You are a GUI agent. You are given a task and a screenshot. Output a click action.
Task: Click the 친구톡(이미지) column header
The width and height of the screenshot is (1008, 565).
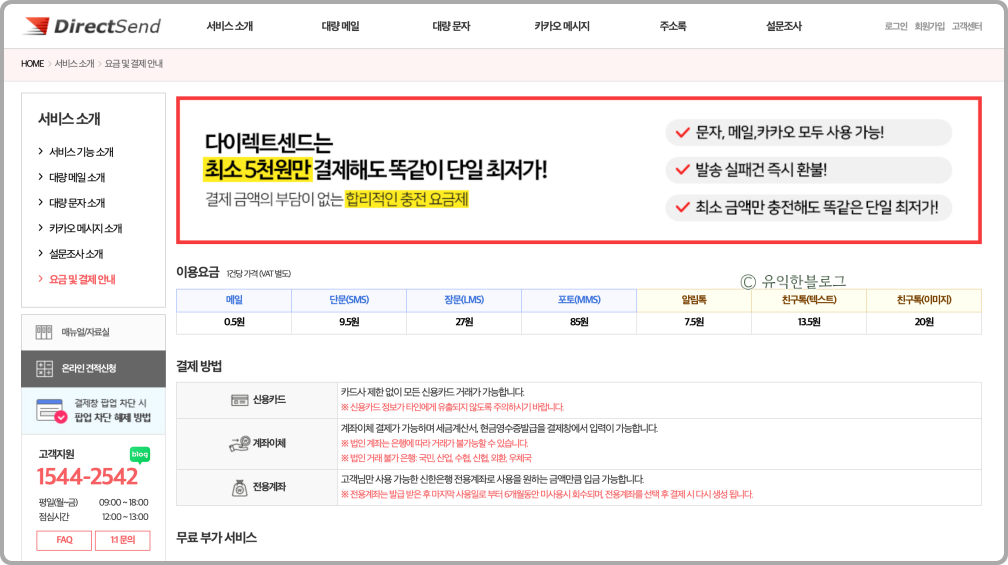pyautogui.click(x=924, y=300)
